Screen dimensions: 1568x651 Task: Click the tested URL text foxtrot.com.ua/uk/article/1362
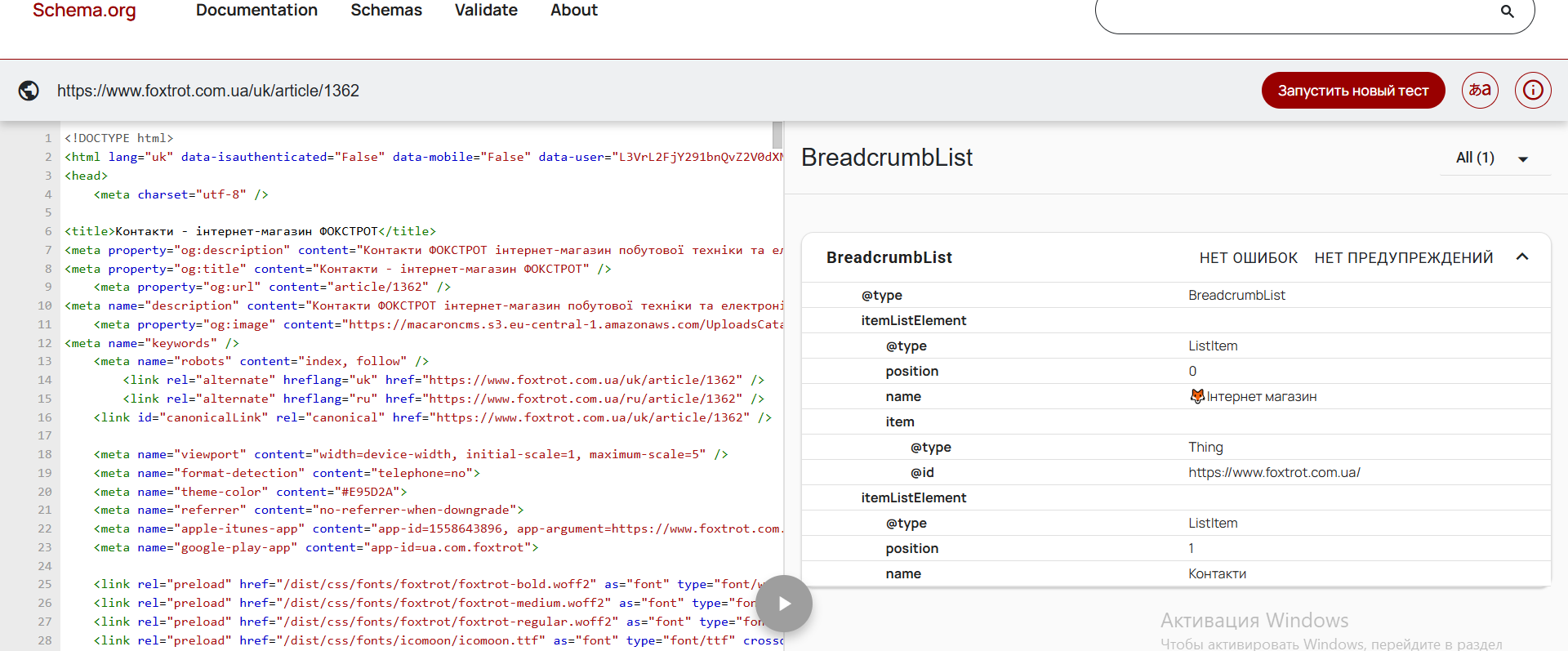(x=208, y=91)
